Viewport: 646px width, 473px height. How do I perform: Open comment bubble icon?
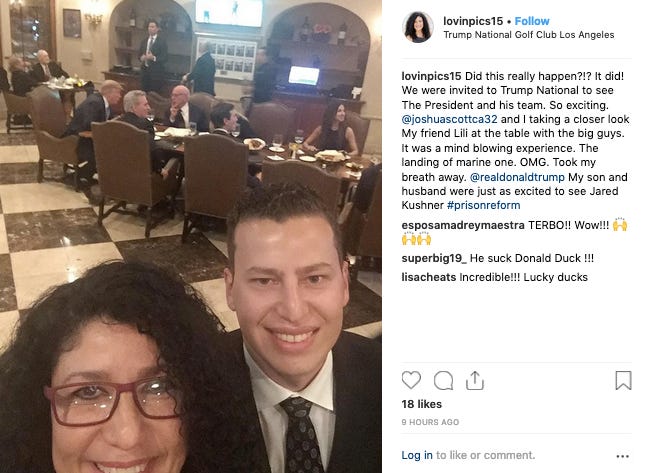point(443,380)
